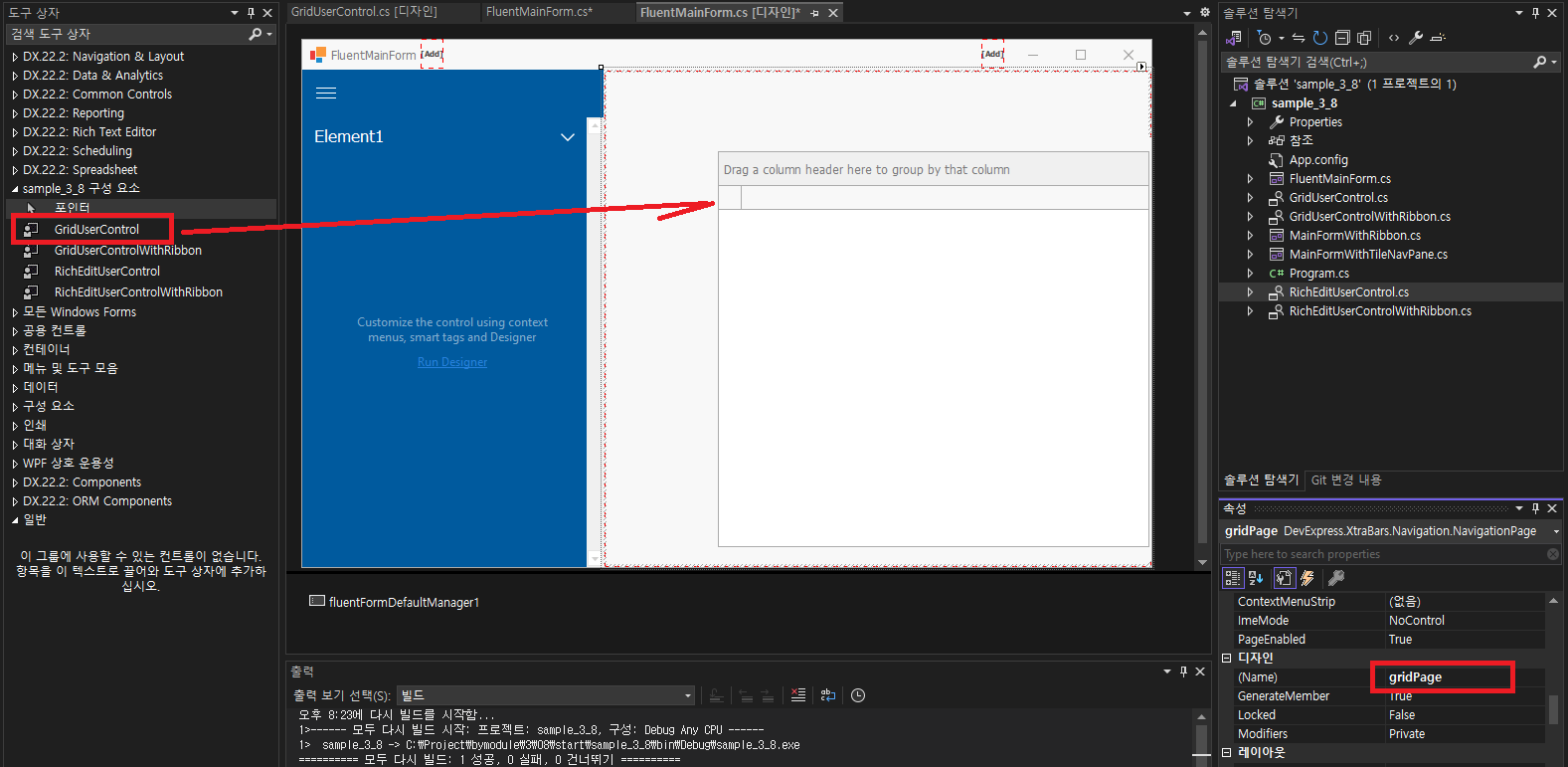1568x767 pixels.
Task: Select fluentFormDefaultManager1 in component tray
Action: coord(395,602)
